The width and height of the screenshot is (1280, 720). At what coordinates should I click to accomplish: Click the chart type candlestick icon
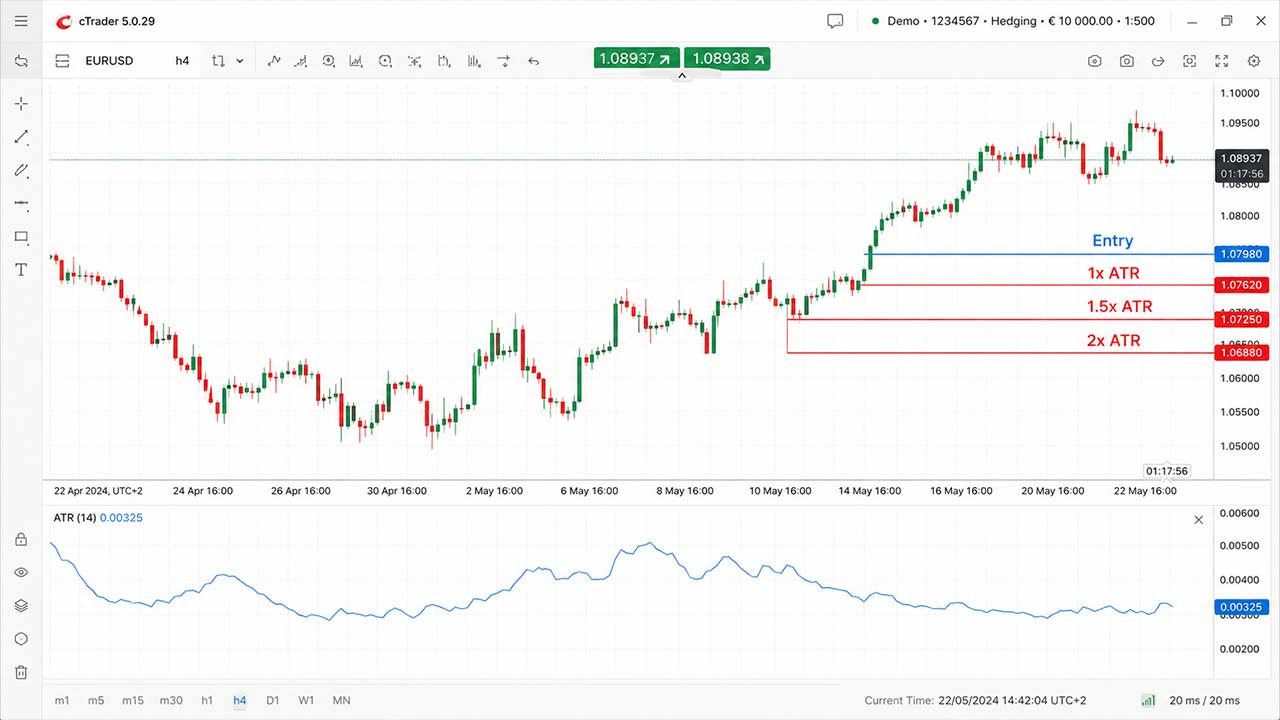(218, 61)
